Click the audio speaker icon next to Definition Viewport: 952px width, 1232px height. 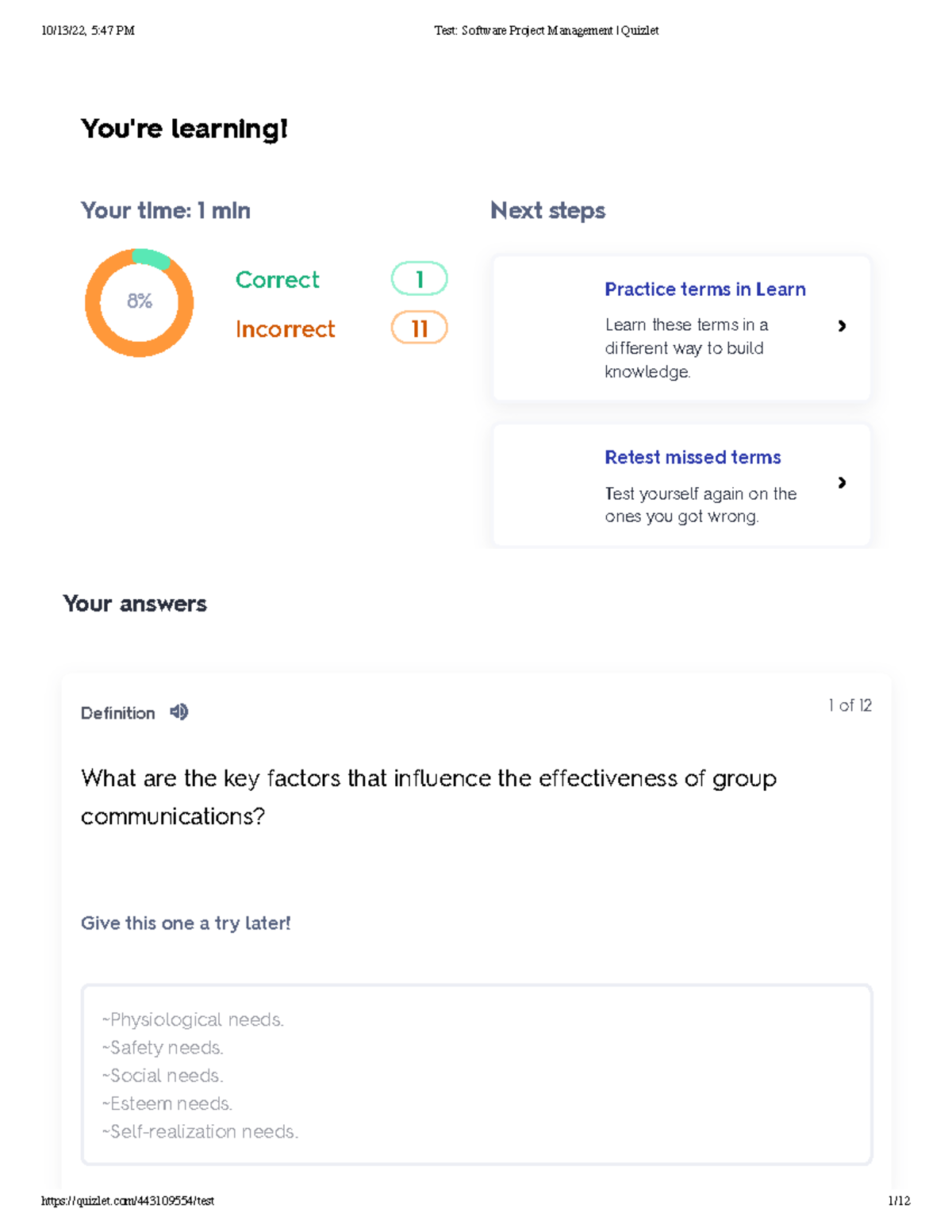(x=178, y=712)
